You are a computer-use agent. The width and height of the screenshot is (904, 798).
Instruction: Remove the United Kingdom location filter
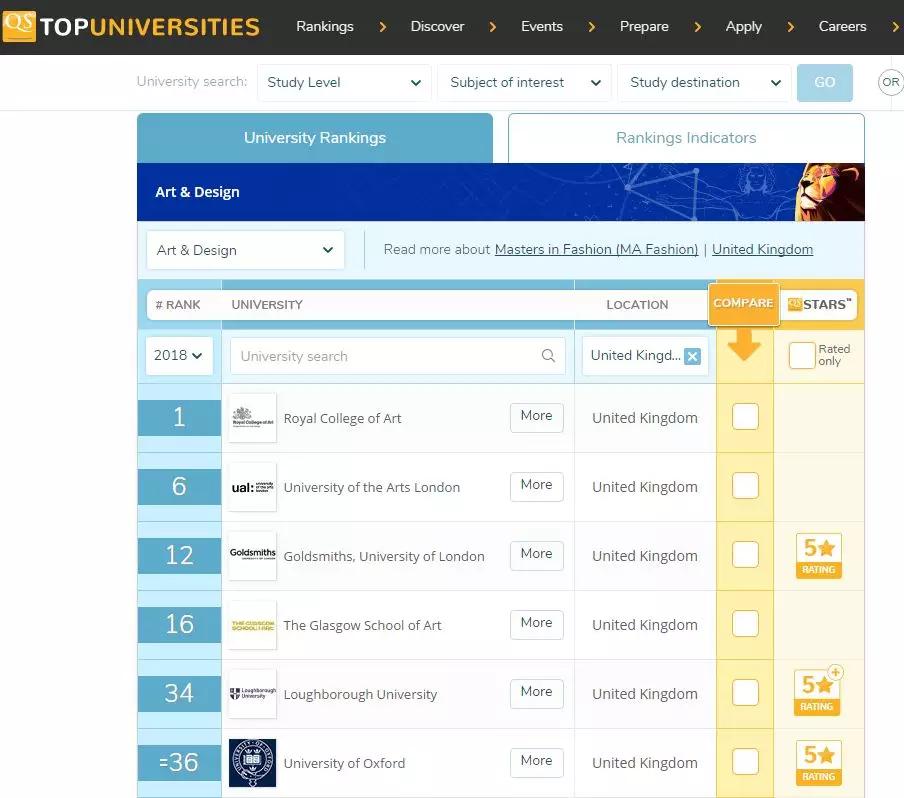(x=692, y=356)
